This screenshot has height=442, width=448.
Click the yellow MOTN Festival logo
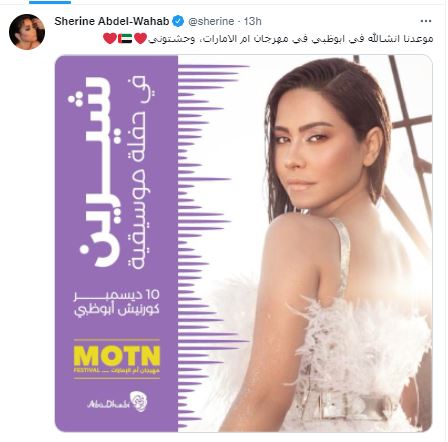[x=117, y=359]
